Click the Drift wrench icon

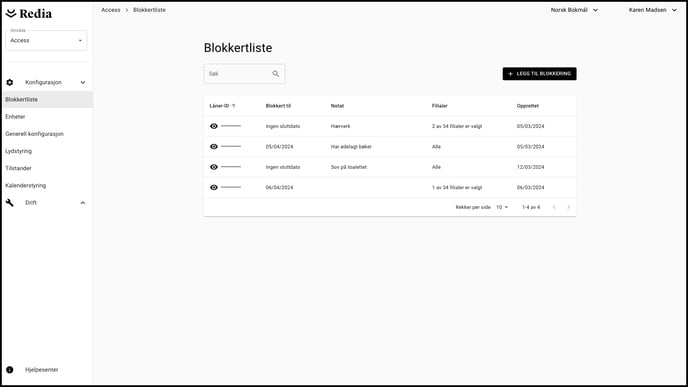[x=10, y=202]
